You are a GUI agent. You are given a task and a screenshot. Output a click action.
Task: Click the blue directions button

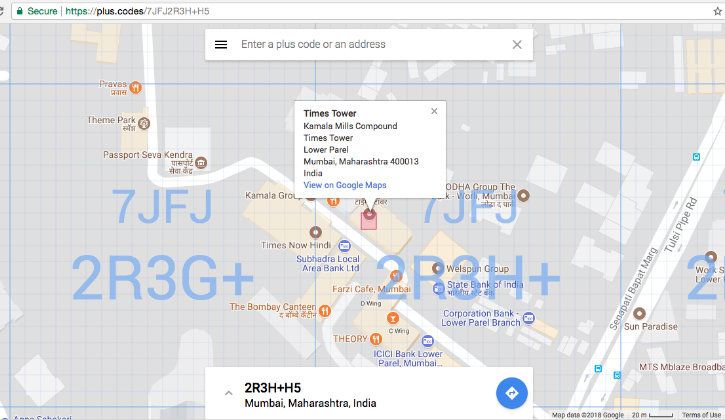pos(511,393)
